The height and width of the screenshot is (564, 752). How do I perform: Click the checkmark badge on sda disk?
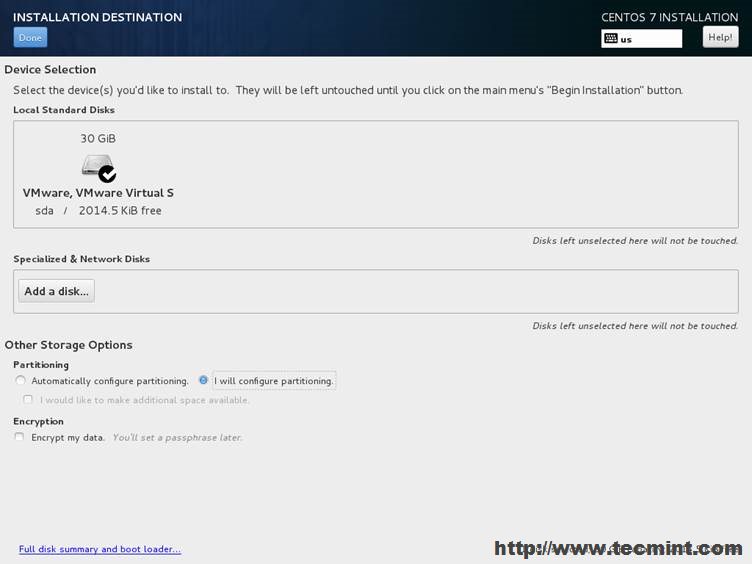[x=107, y=174]
